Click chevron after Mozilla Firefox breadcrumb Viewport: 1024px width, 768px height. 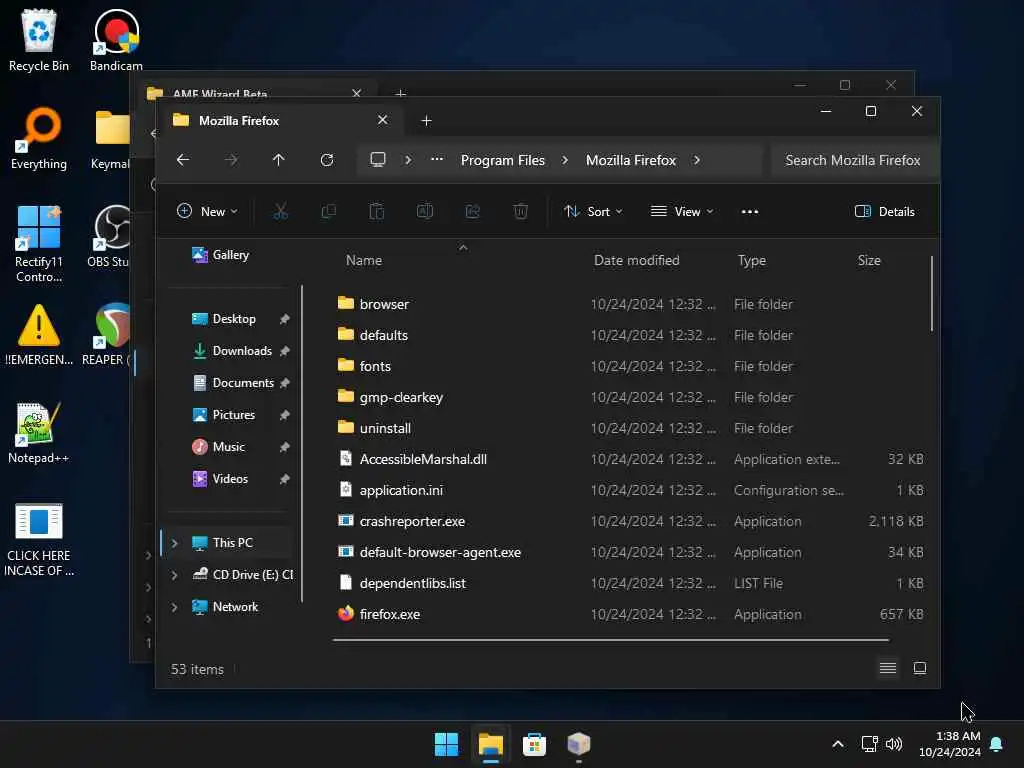coord(697,160)
